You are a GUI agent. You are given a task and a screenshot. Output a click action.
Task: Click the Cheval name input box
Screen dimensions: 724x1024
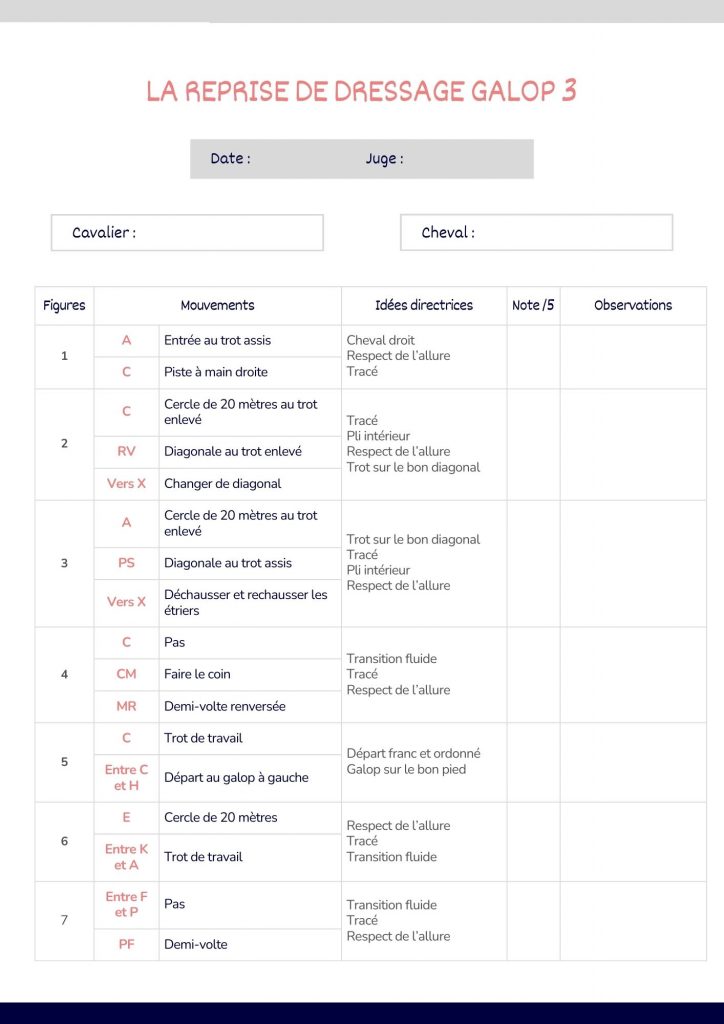tap(536, 233)
